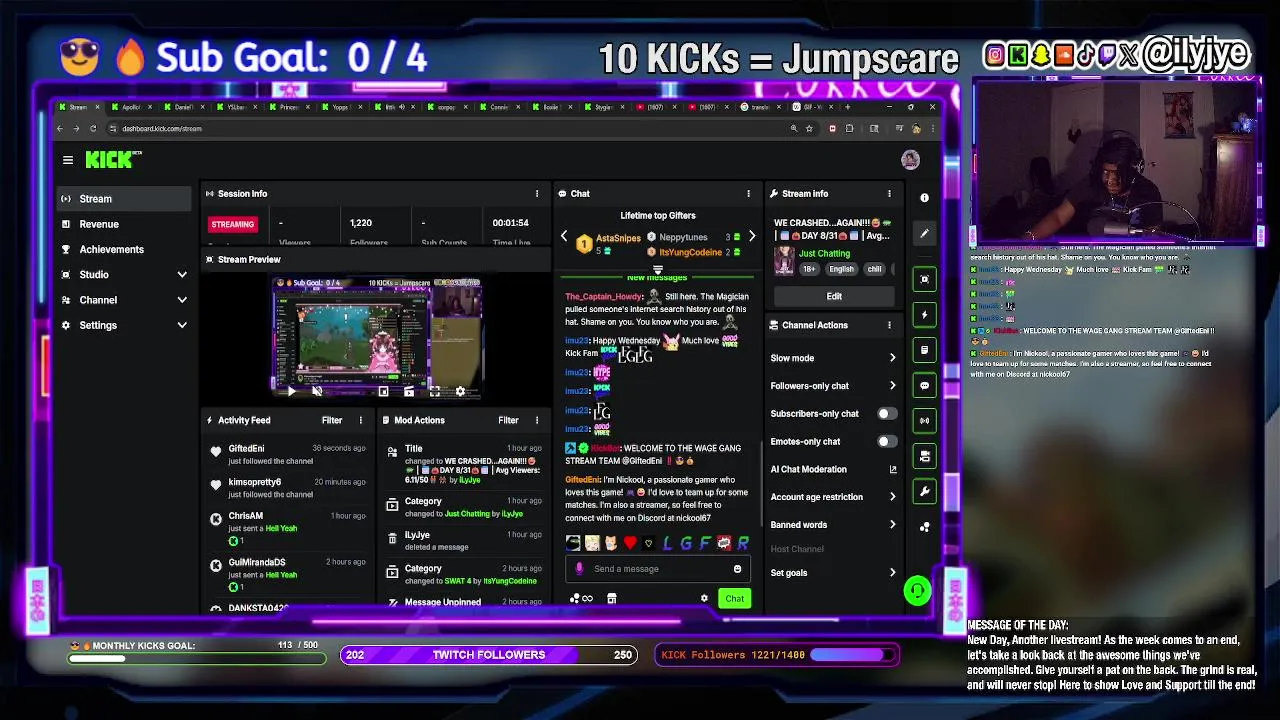Image resolution: width=1280 pixels, height=720 pixels.
Task: Open the gift shop icon below chat input
Action: tap(611, 599)
